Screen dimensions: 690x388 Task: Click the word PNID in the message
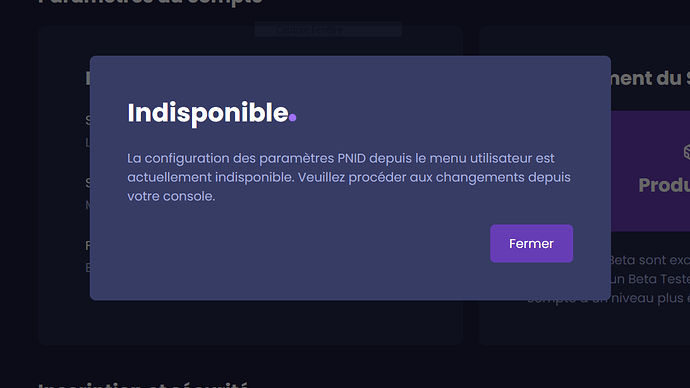[x=352, y=158]
